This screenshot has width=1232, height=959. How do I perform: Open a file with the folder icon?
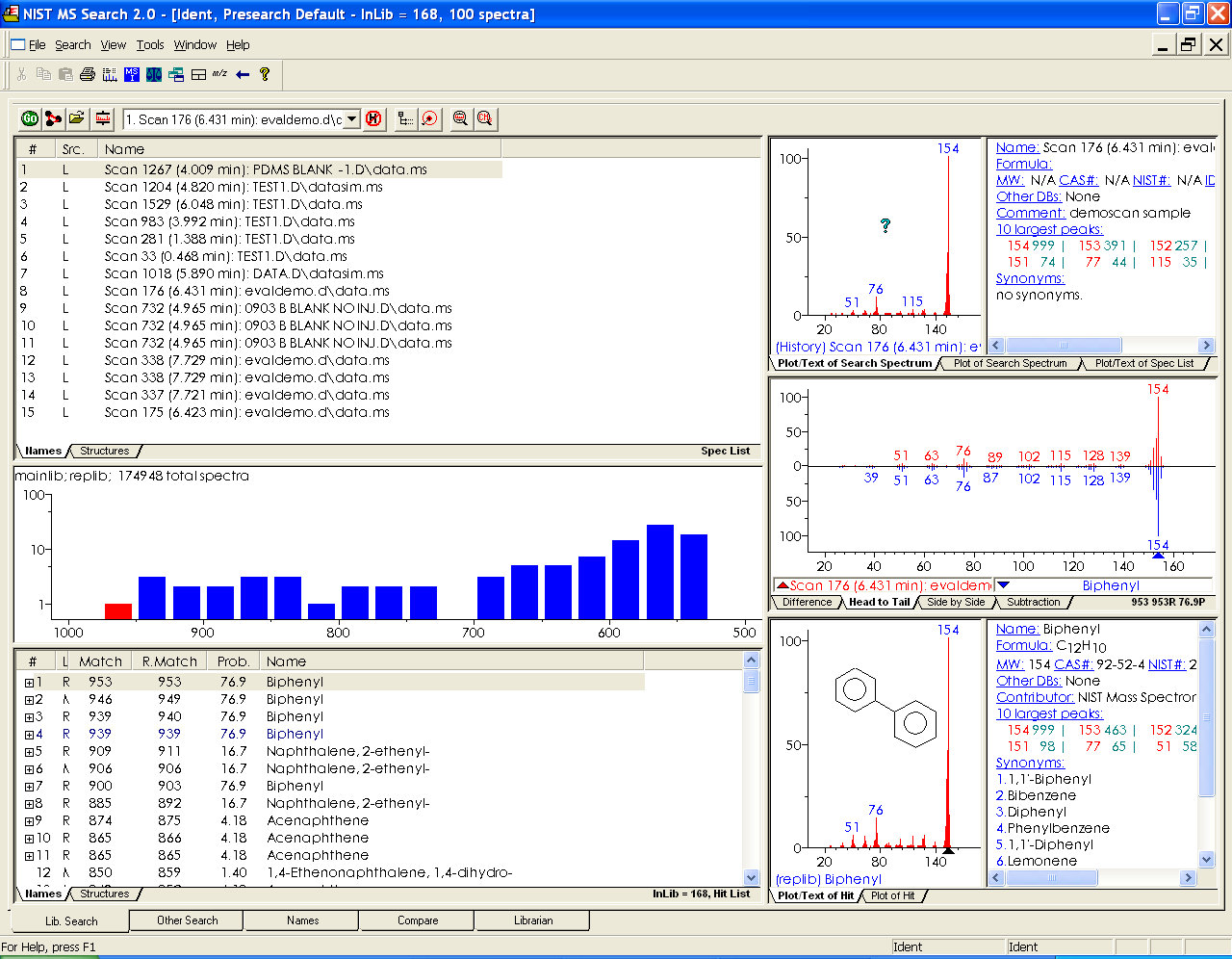pyautogui.click(x=78, y=118)
